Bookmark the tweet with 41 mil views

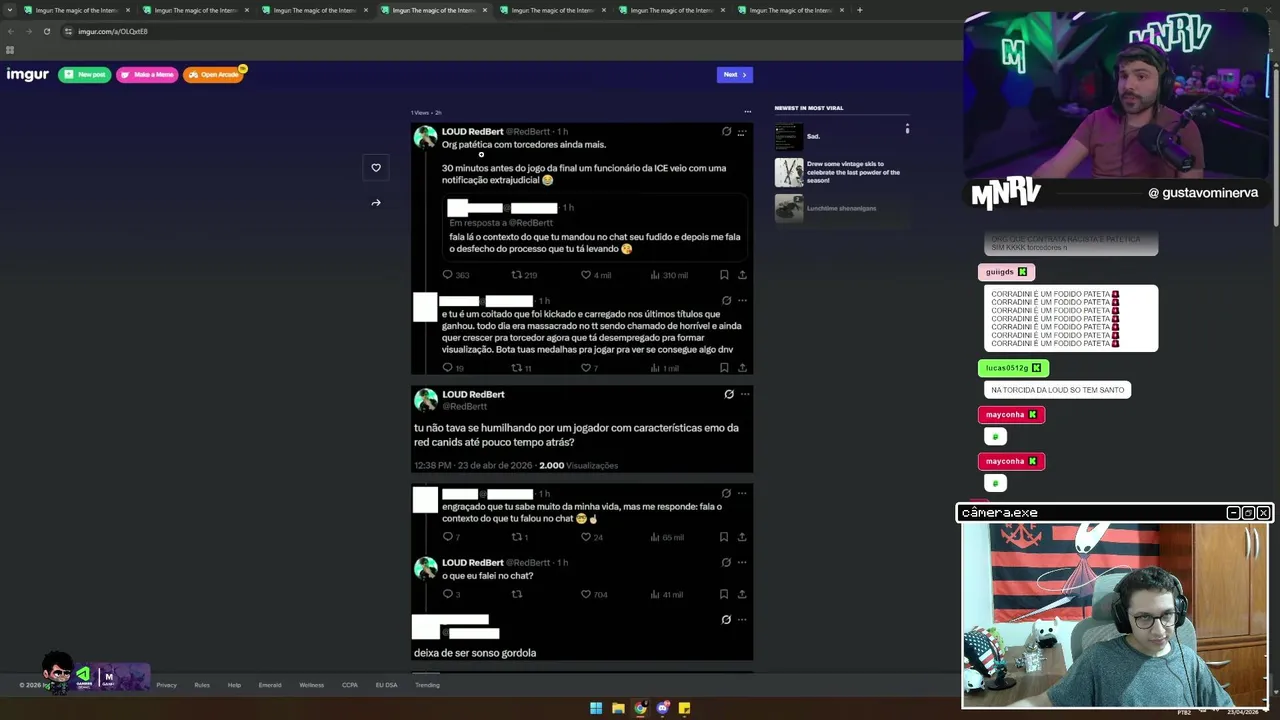(724, 594)
